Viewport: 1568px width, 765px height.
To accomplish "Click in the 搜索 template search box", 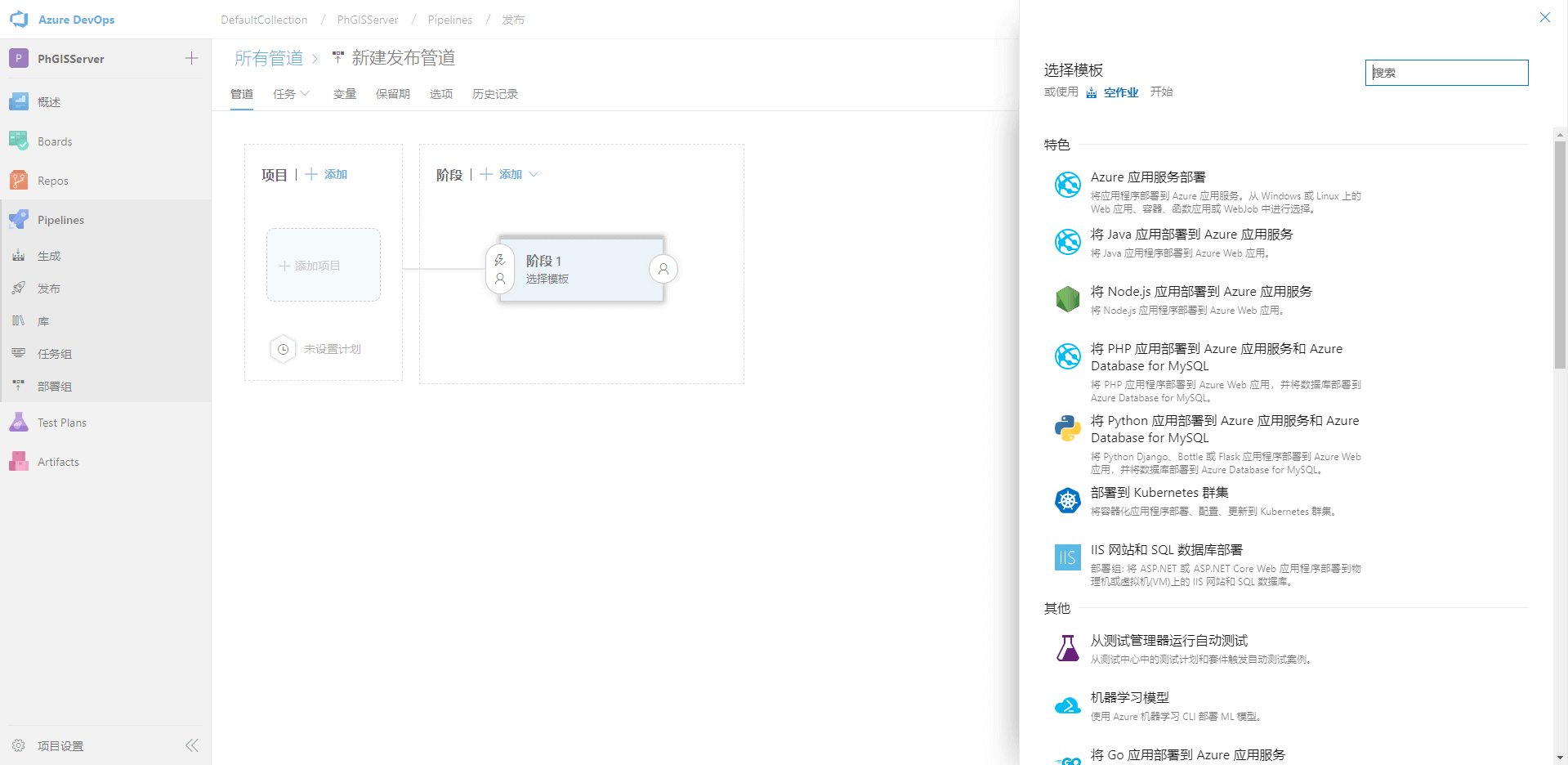I will (1446, 73).
